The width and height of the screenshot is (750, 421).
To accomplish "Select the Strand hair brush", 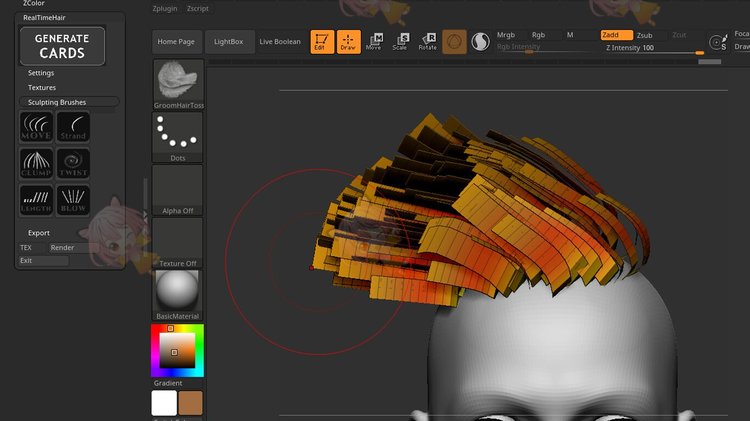I will tap(73, 127).
